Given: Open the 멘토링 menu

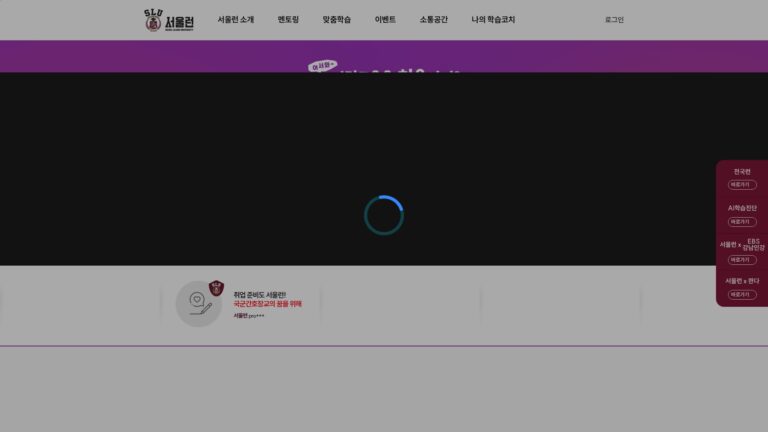Looking at the screenshot, I should coord(288,20).
